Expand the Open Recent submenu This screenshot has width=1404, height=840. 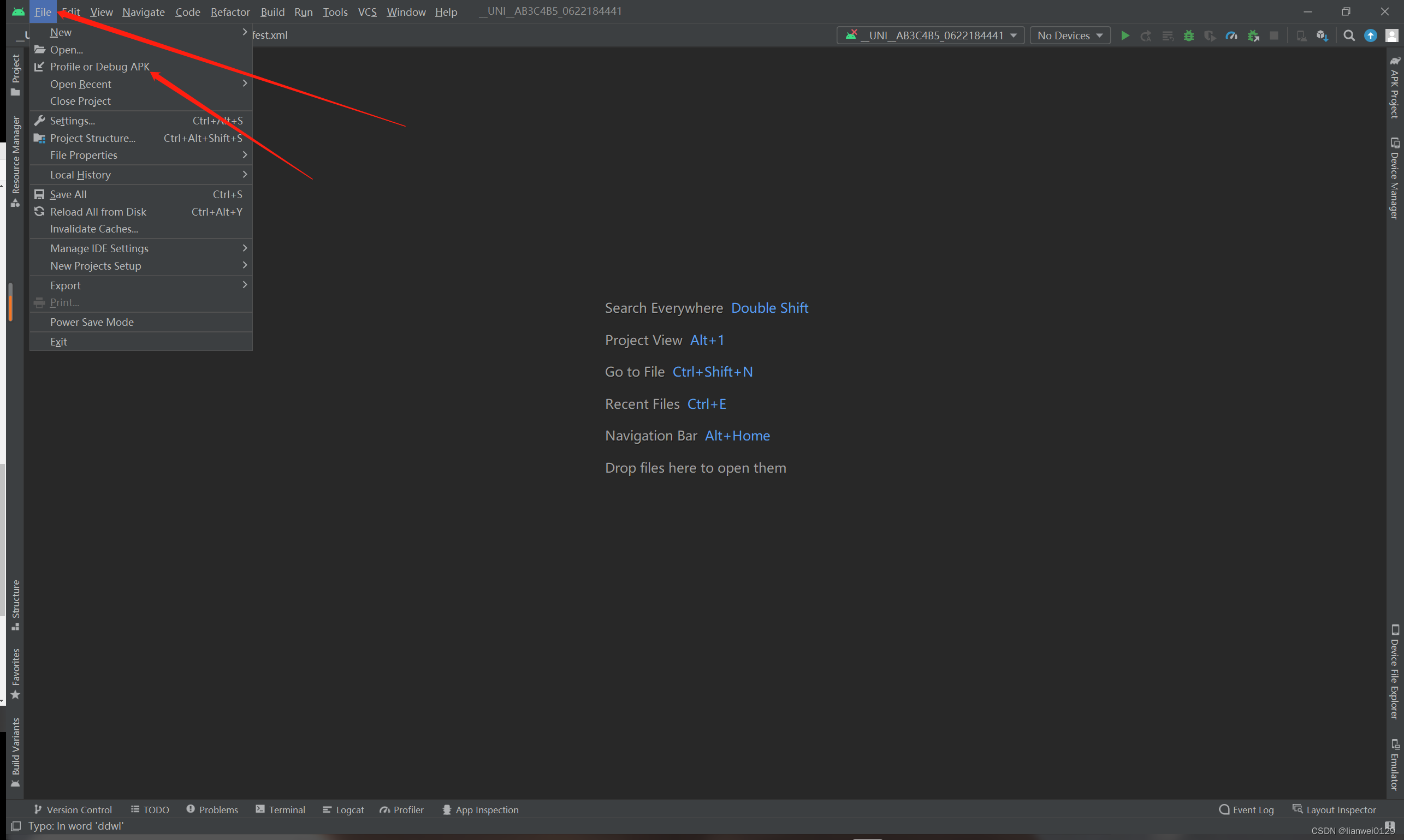[x=80, y=84]
